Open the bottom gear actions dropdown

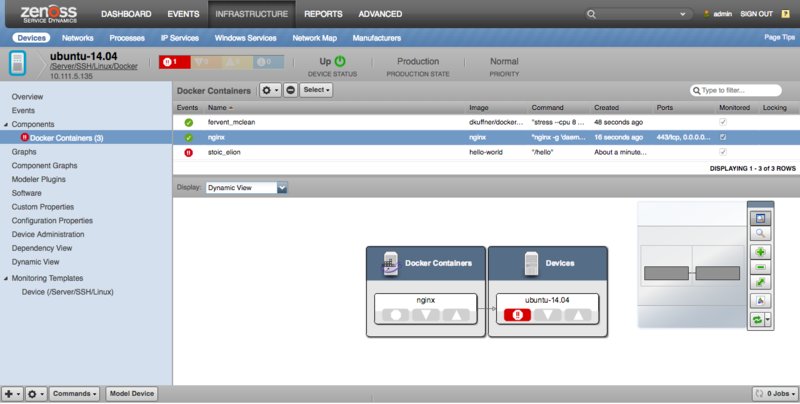36,394
